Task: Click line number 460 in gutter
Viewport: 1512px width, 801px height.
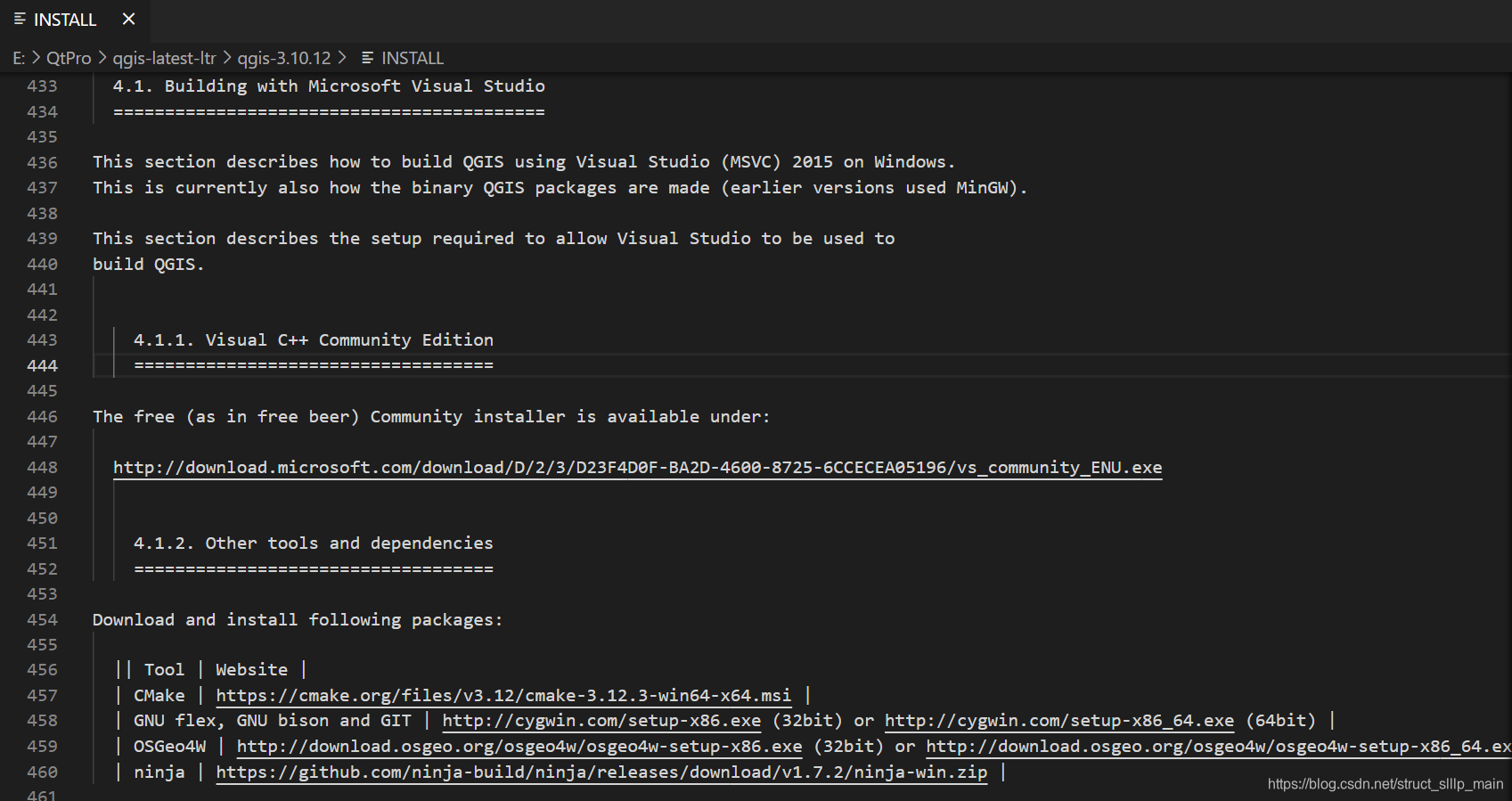Action: click(42, 772)
